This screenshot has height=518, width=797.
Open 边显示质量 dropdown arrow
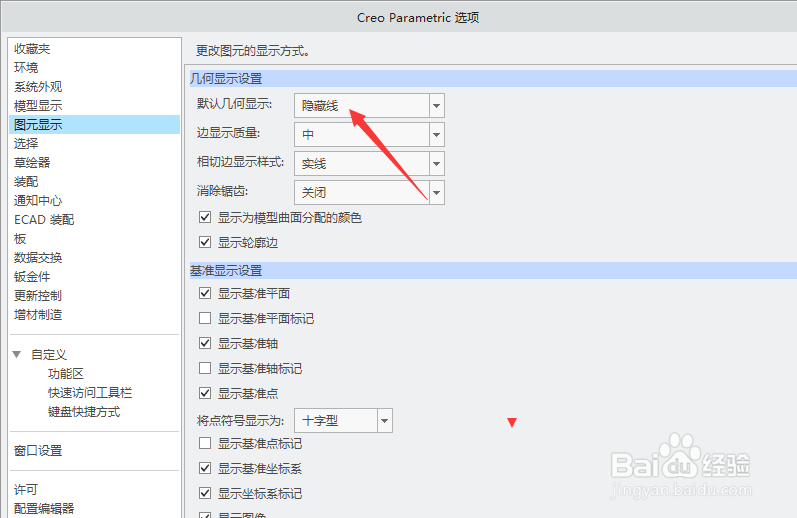point(437,135)
